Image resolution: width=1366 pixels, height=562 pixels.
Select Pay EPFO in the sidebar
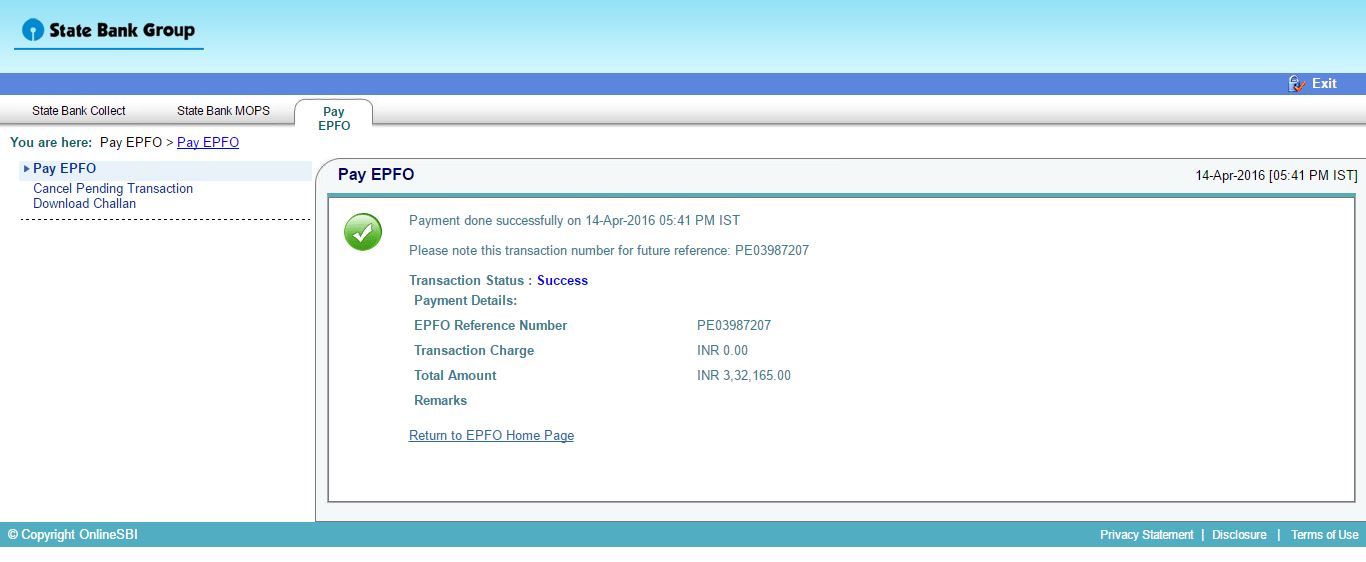[64, 169]
